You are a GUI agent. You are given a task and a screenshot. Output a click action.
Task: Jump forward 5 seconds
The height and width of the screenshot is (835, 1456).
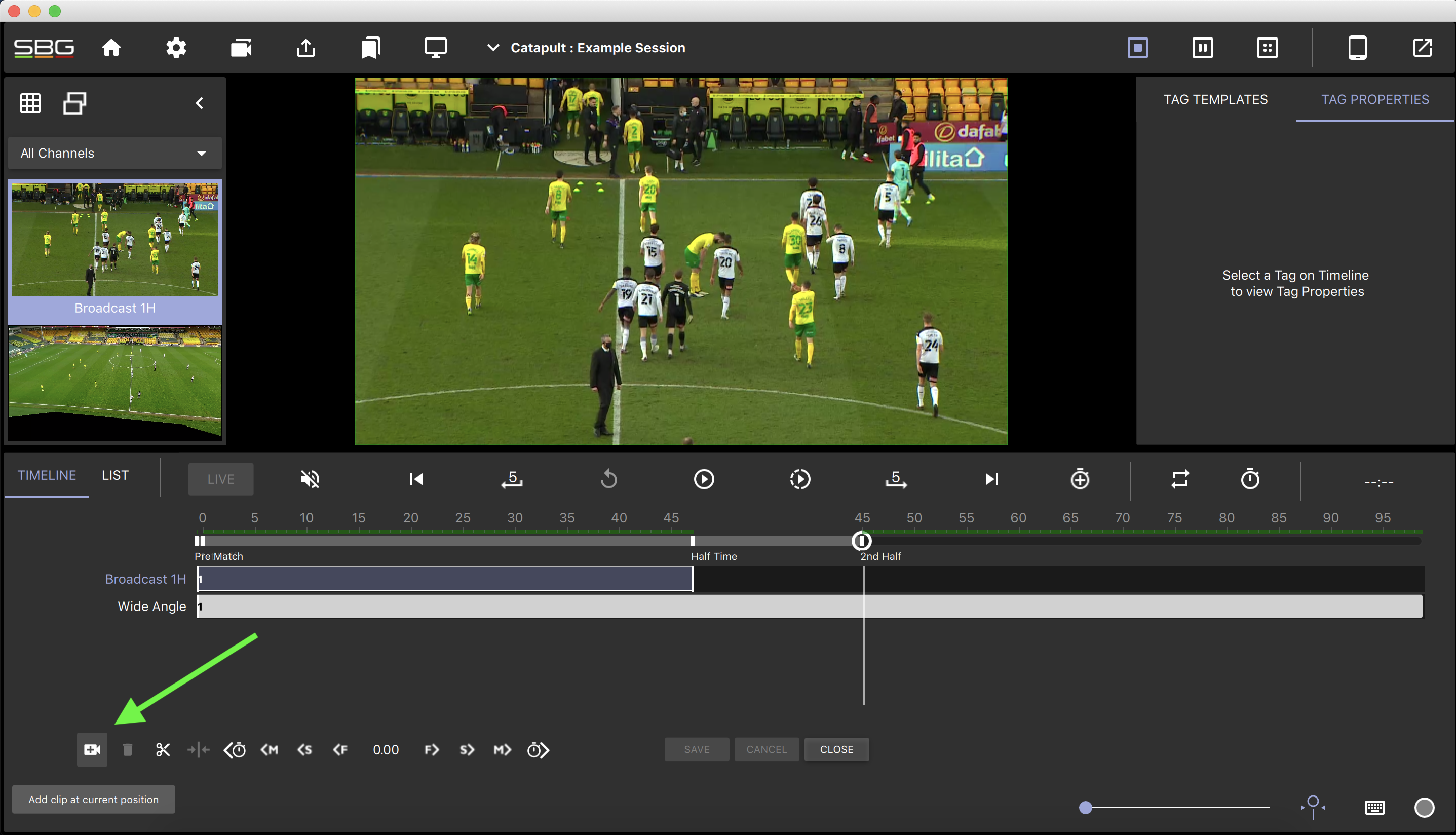pyautogui.click(x=895, y=479)
